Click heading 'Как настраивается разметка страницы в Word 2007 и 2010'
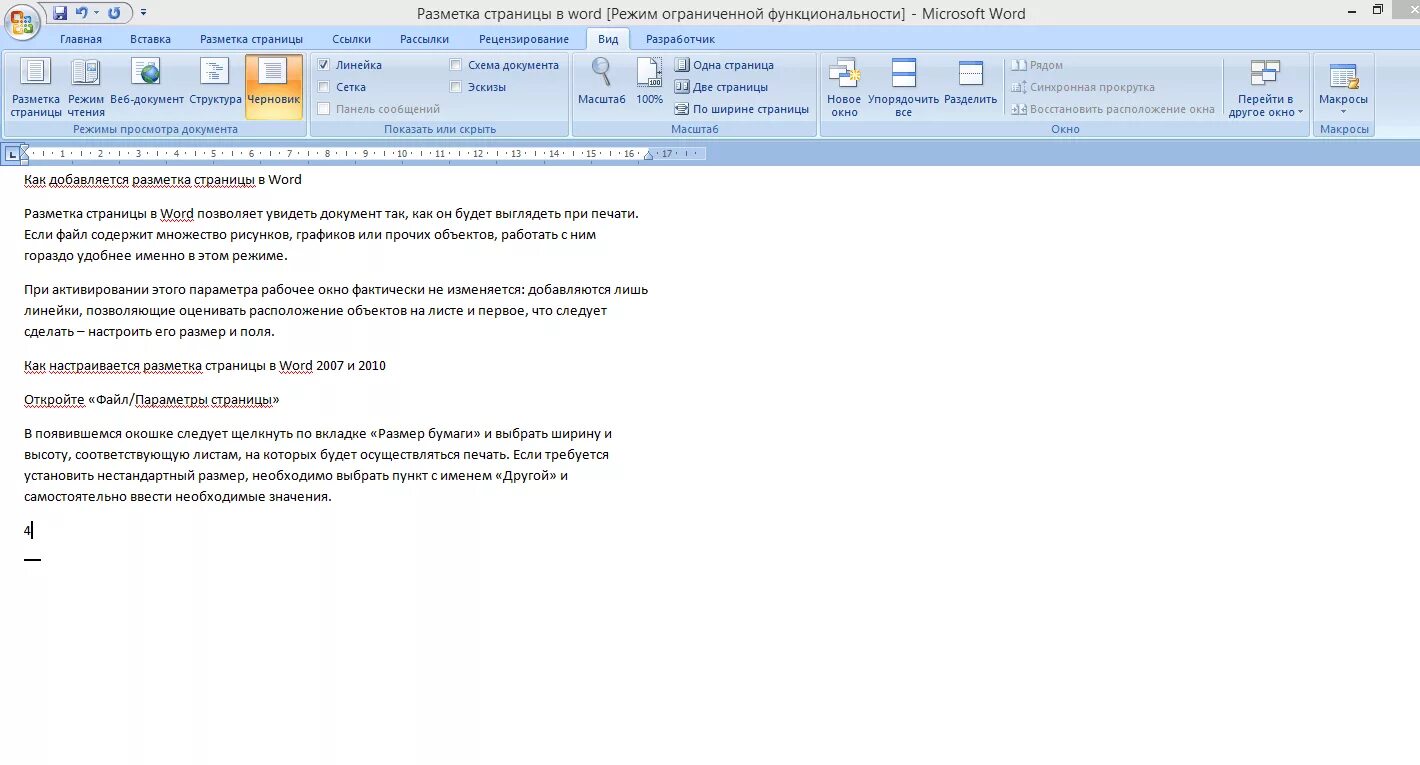The image size is (1420, 765). click(x=205, y=366)
